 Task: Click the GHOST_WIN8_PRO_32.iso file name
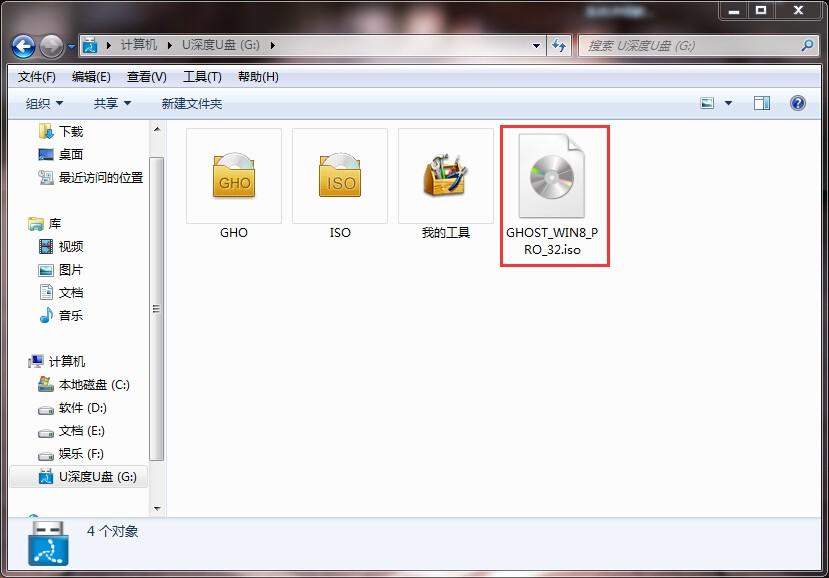[552, 241]
